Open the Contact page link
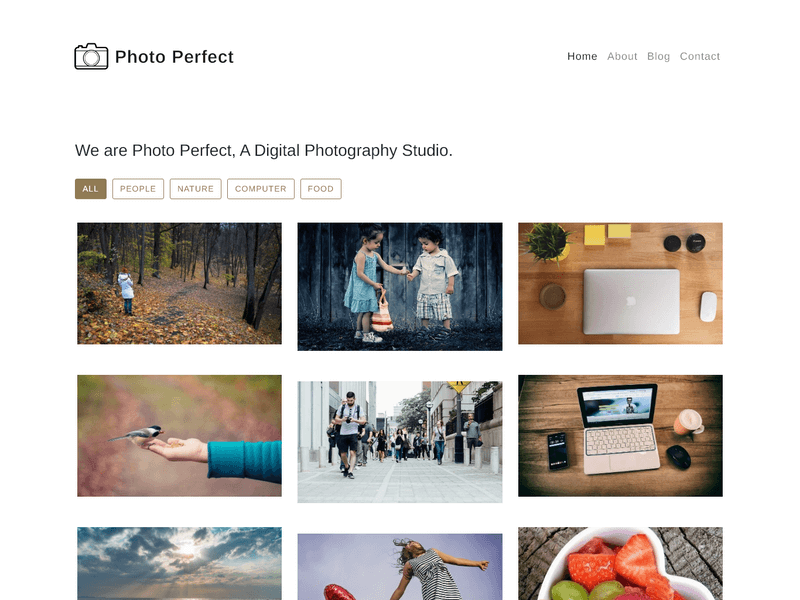This screenshot has height=600, width=800. pos(699,56)
